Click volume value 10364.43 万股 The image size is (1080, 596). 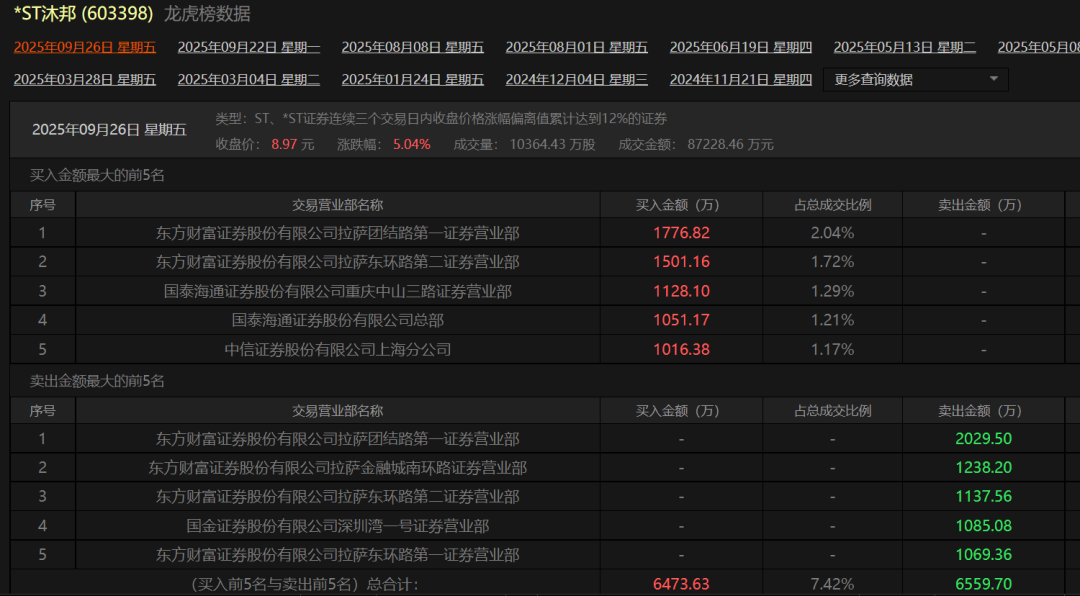tap(552, 145)
